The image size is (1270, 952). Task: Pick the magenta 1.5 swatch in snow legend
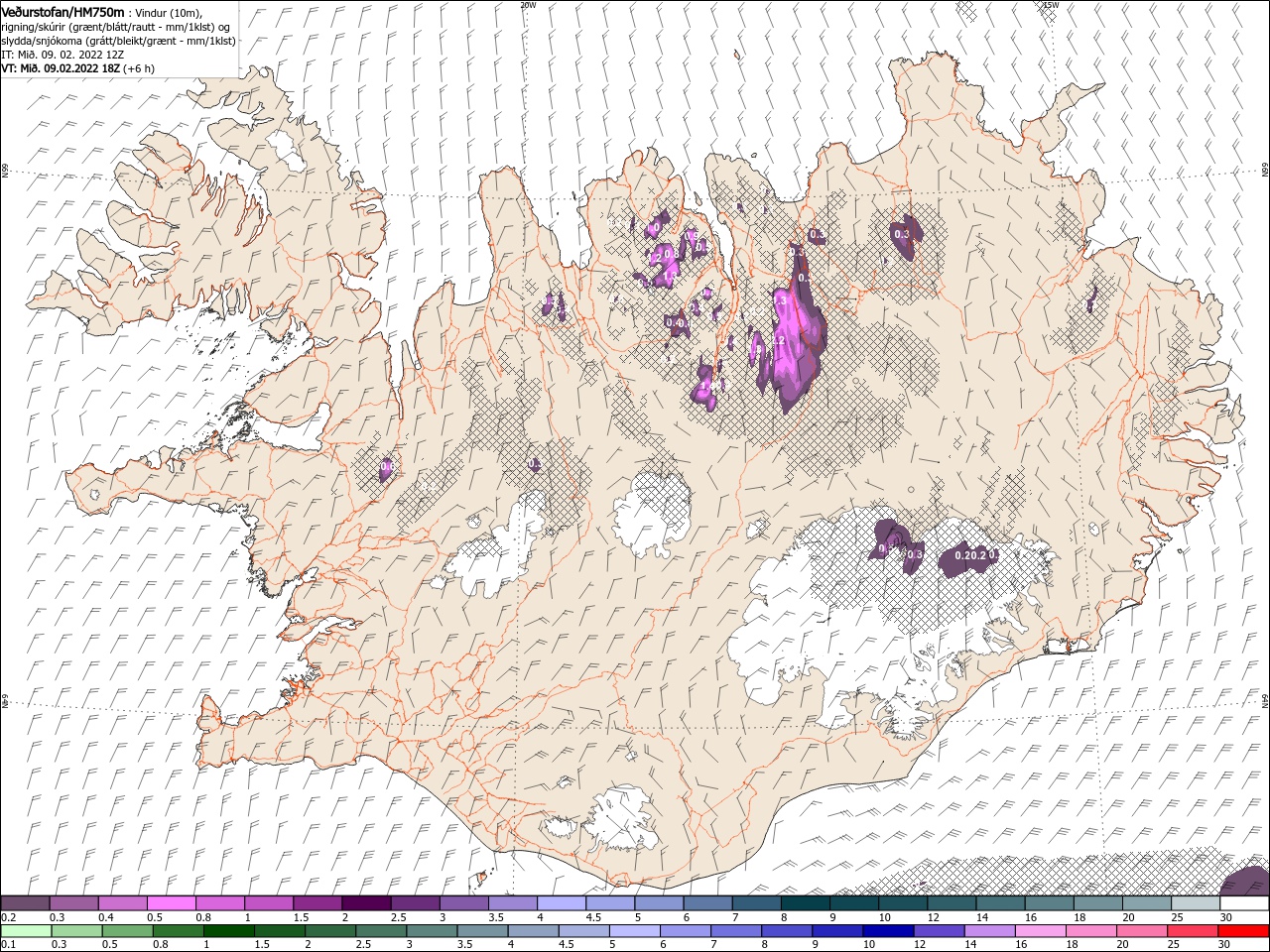click(x=317, y=903)
